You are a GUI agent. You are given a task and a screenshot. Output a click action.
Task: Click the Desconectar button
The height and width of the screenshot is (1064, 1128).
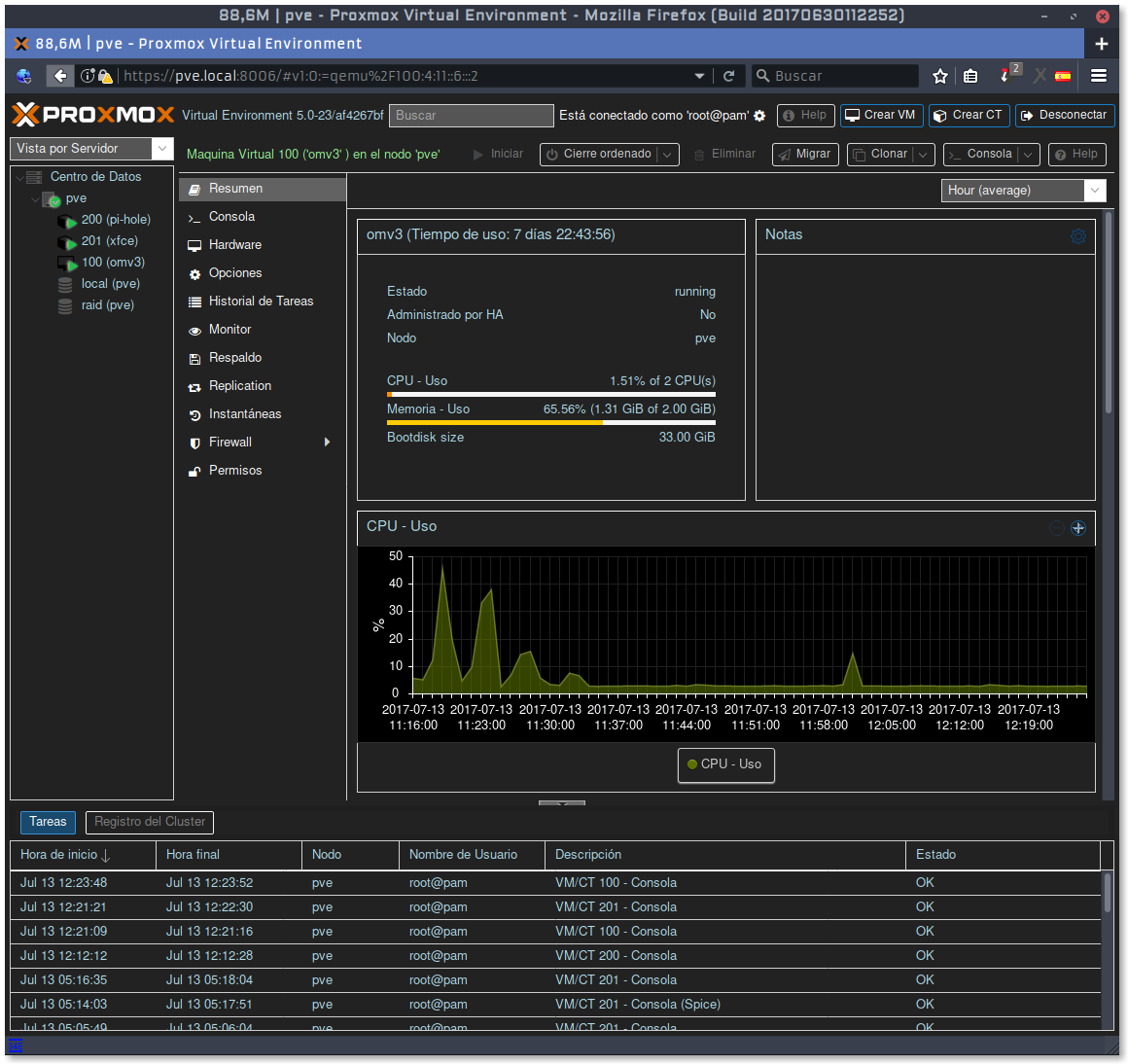click(x=1065, y=115)
